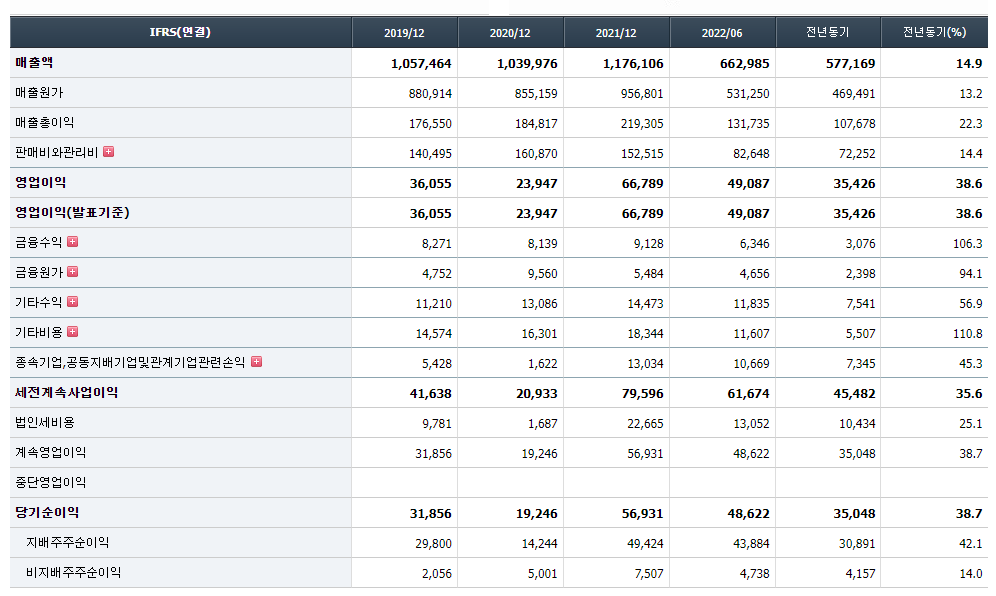The width and height of the screenshot is (996, 596).
Task: Click the 25.1 percent cell
Action: (971, 424)
